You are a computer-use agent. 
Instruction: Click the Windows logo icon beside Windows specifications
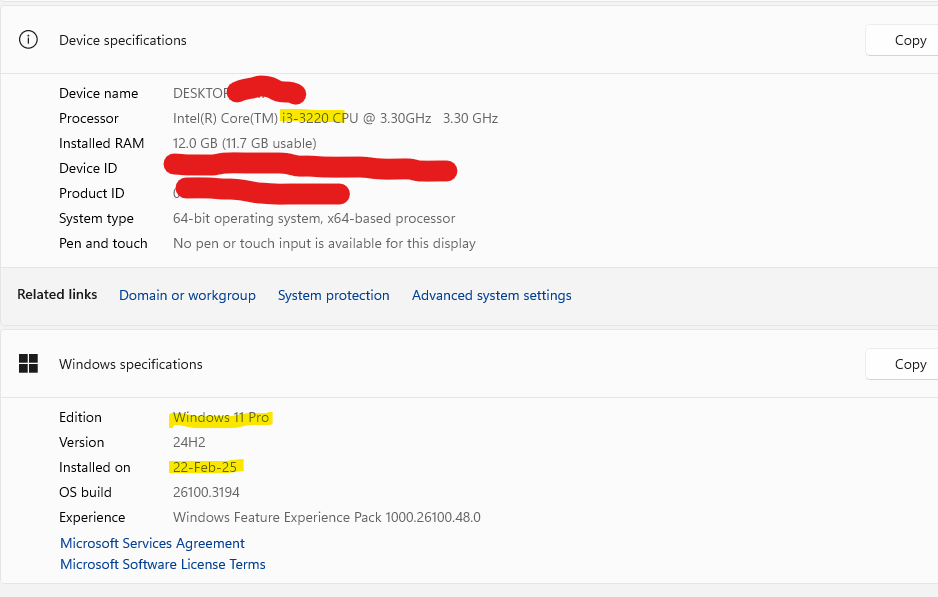(28, 364)
